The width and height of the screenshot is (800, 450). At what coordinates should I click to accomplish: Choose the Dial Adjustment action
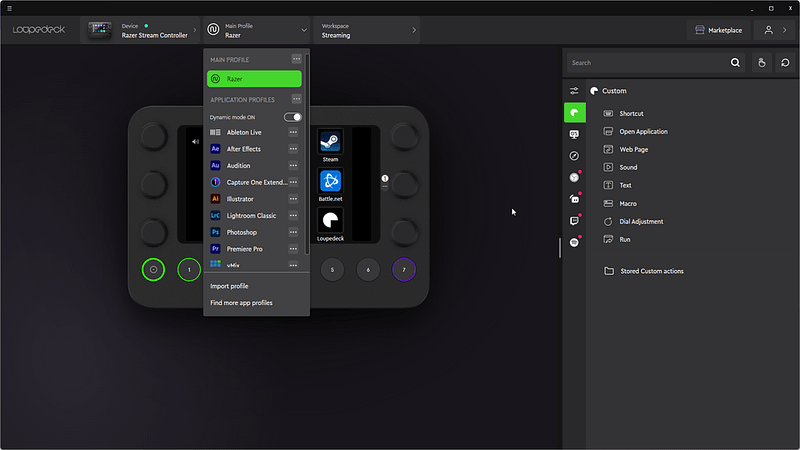pos(633,221)
